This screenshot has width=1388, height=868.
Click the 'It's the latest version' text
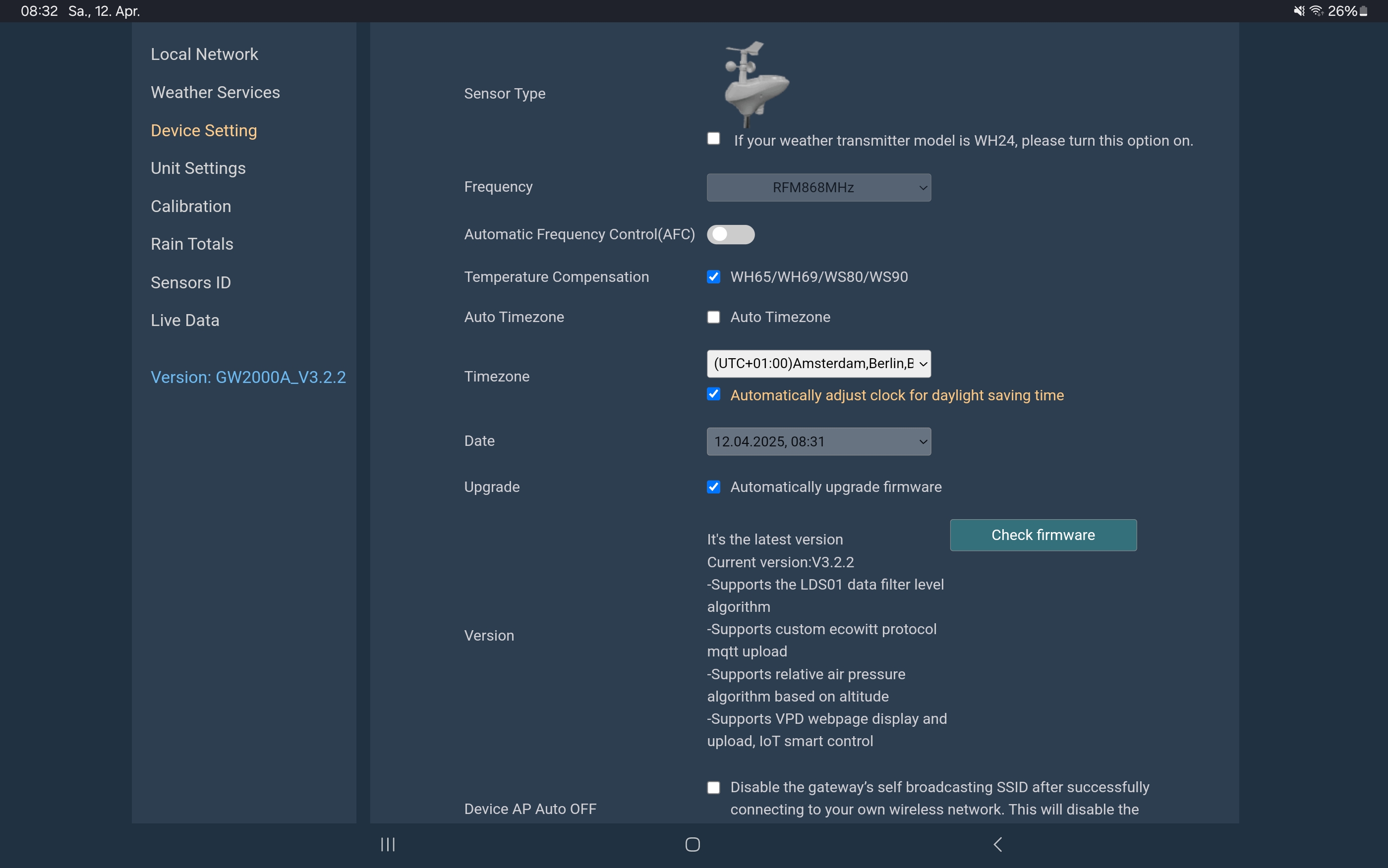coord(775,540)
